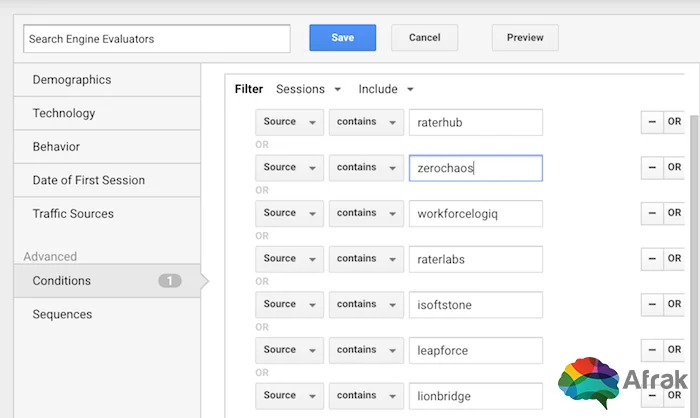
Task: Open contains dropdown in workforcelogiq row
Action: tap(366, 213)
